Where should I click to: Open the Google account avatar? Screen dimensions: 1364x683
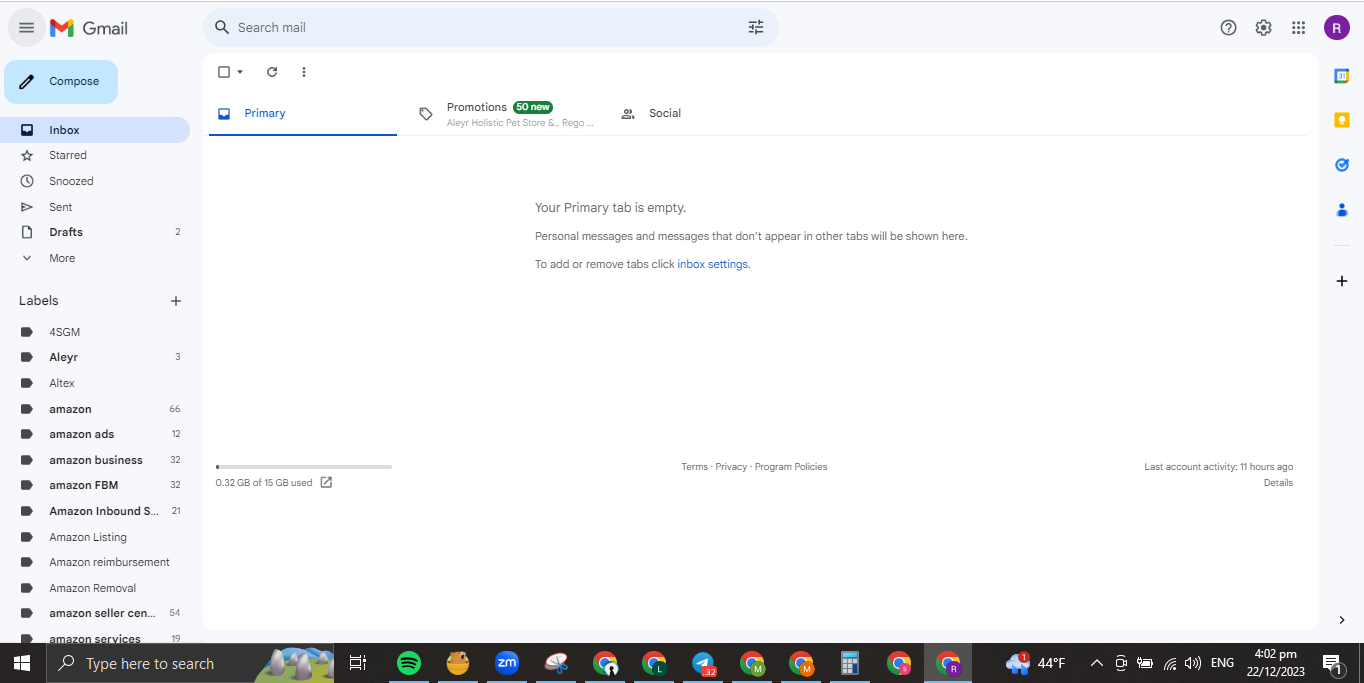1337,28
